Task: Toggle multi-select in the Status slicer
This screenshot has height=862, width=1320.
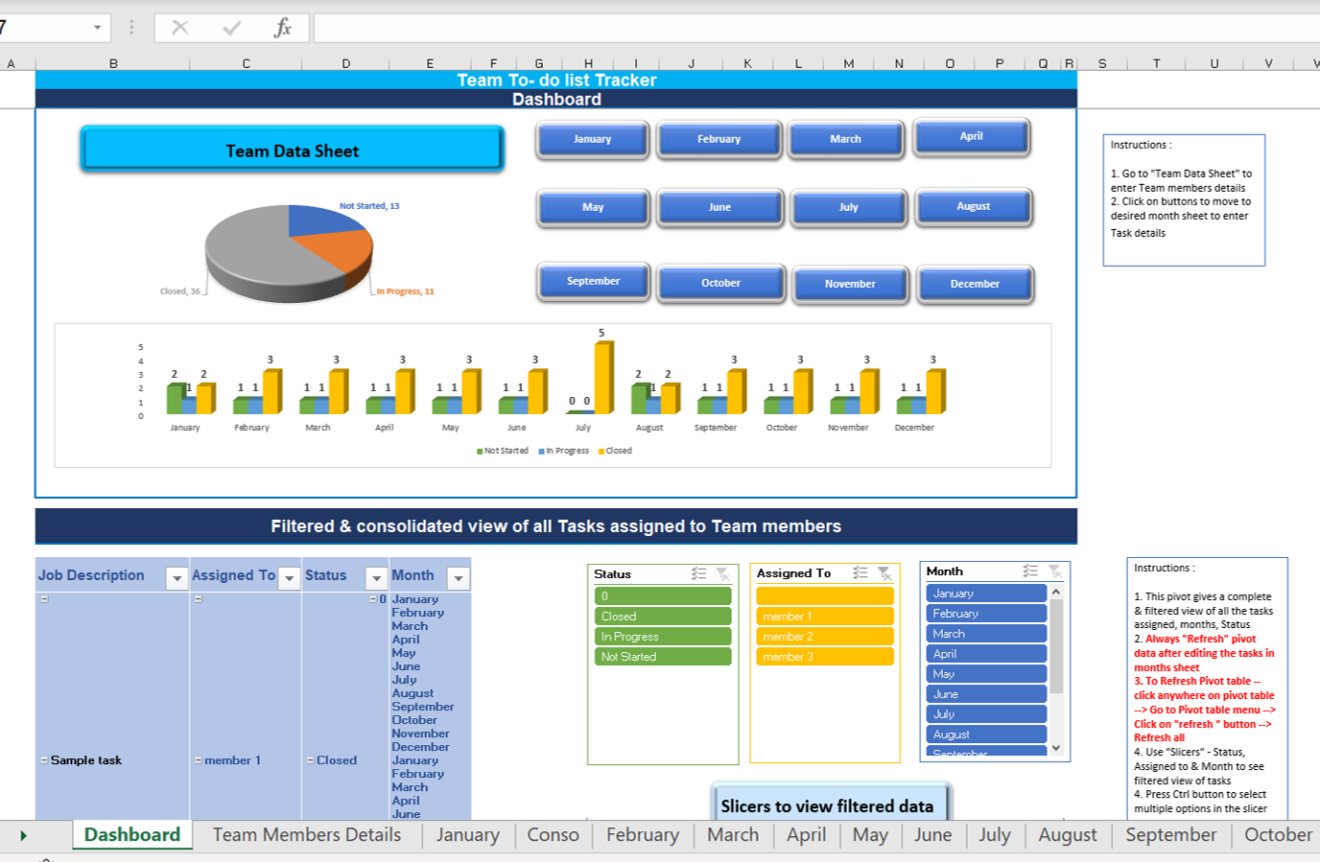Action: (x=698, y=574)
